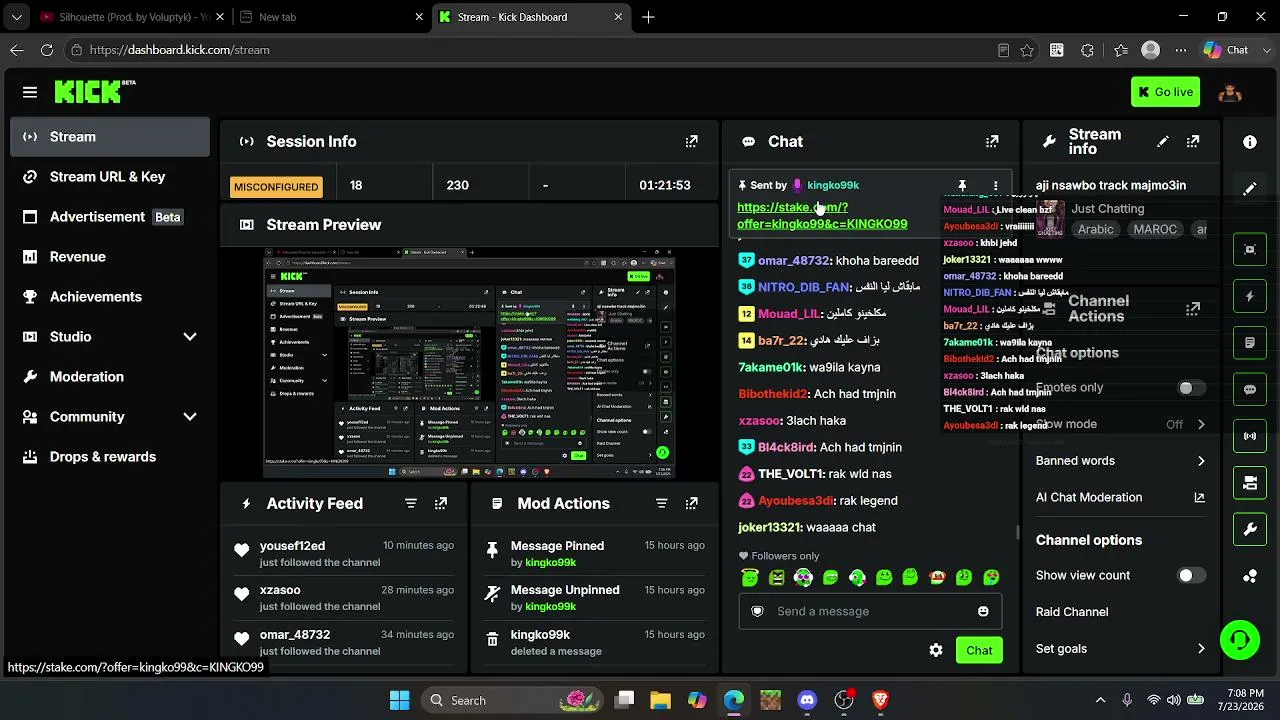Click the pencil icon in right sidebar

pos(1250,188)
